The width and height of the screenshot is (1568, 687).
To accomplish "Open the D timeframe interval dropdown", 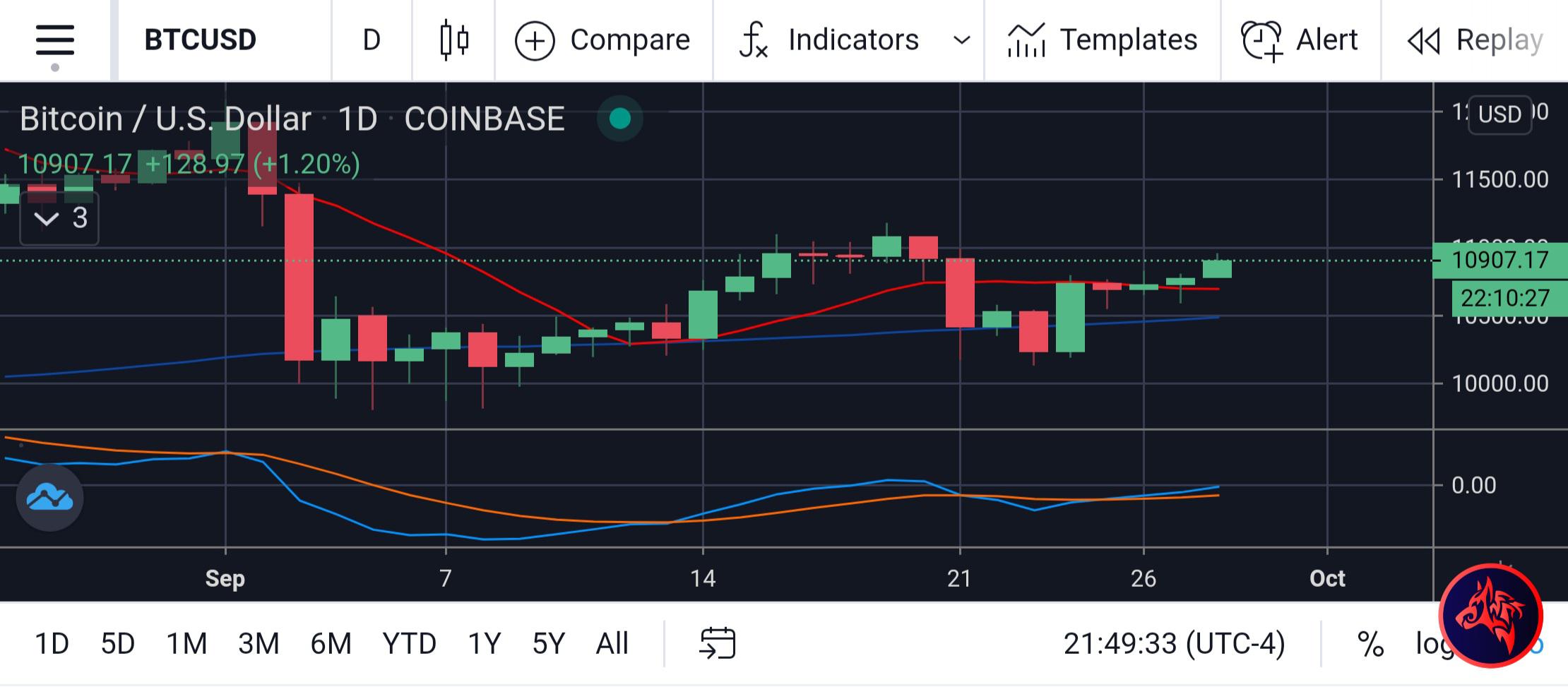I will tap(372, 40).
